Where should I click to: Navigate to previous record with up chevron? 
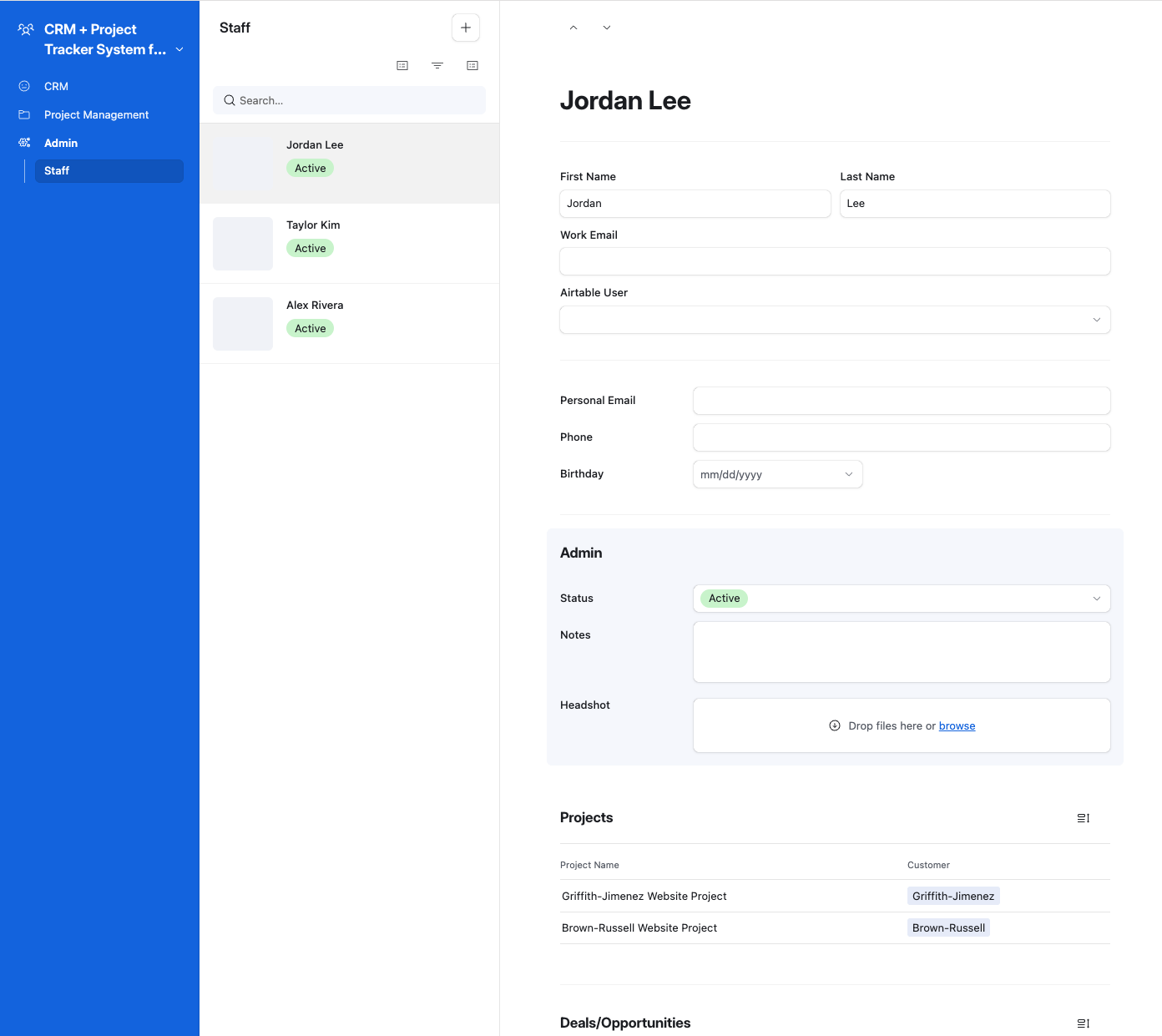click(x=573, y=28)
